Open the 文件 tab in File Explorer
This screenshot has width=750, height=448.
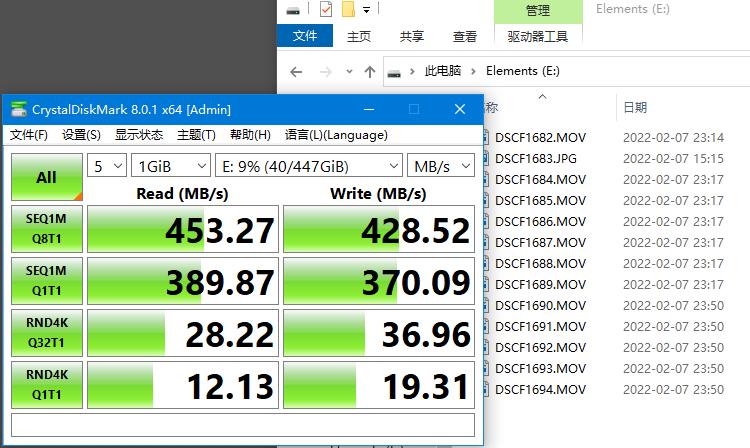[x=305, y=36]
